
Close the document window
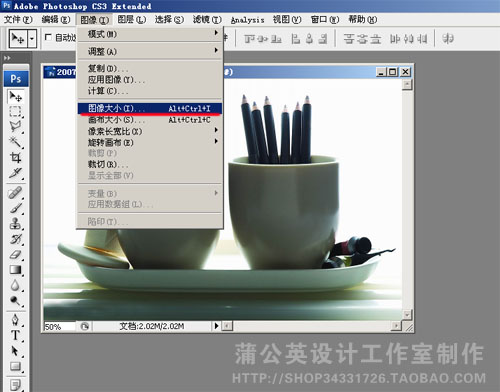tap(405, 72)
